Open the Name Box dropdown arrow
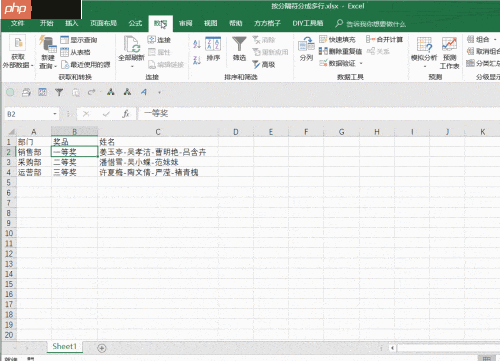The width and height of the screenshot is (500, 361). (55, 114)
